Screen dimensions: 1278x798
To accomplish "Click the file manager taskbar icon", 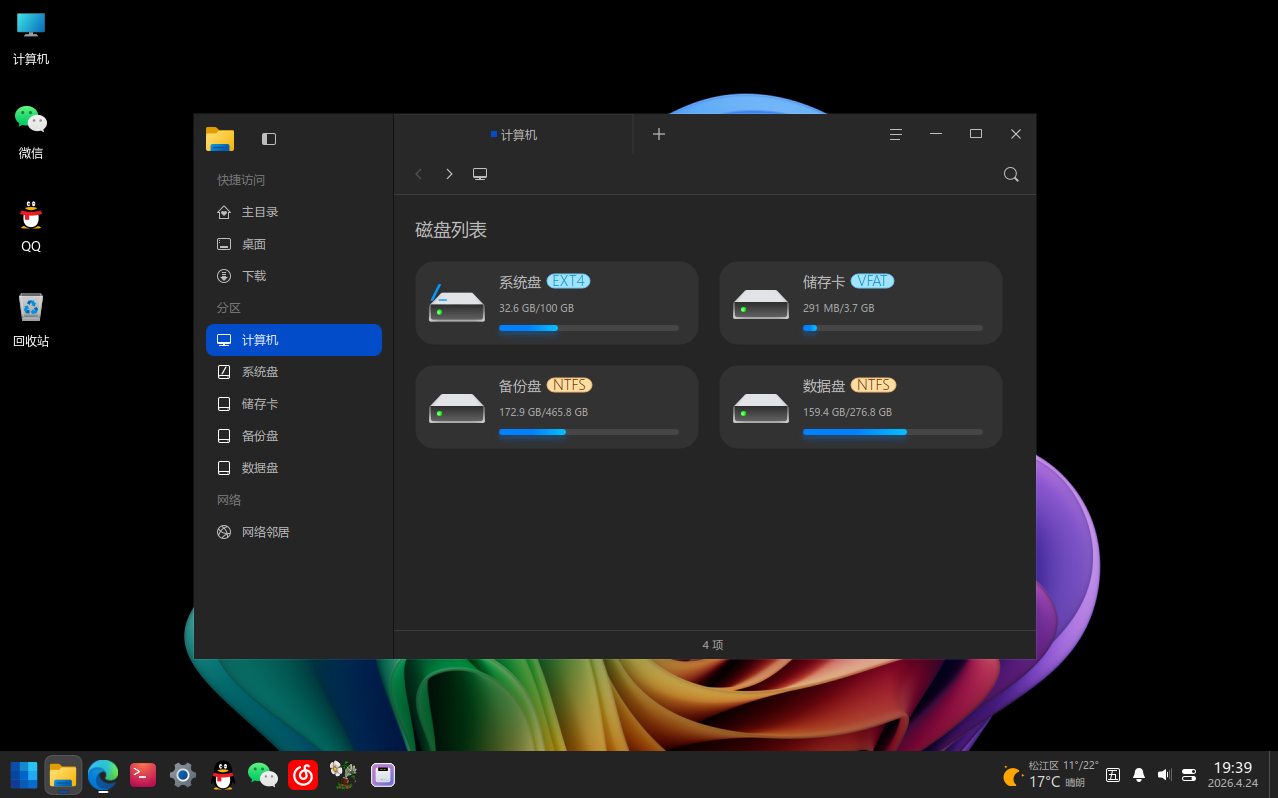I will point(63,775).
